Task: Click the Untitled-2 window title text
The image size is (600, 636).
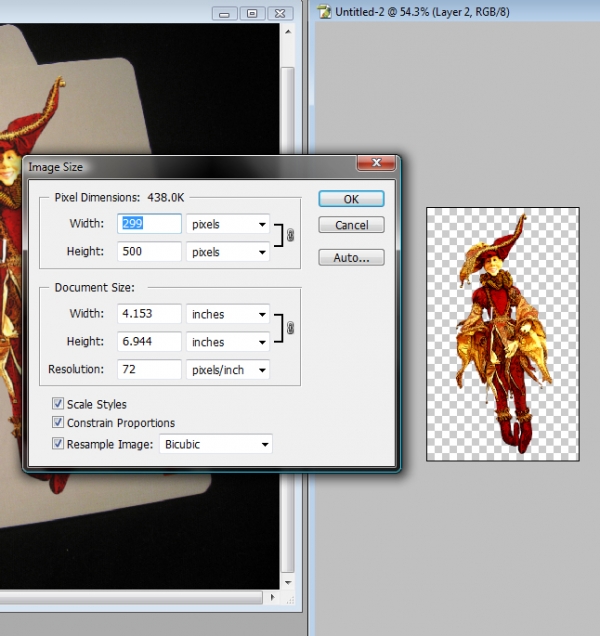Action: (422, 12)
